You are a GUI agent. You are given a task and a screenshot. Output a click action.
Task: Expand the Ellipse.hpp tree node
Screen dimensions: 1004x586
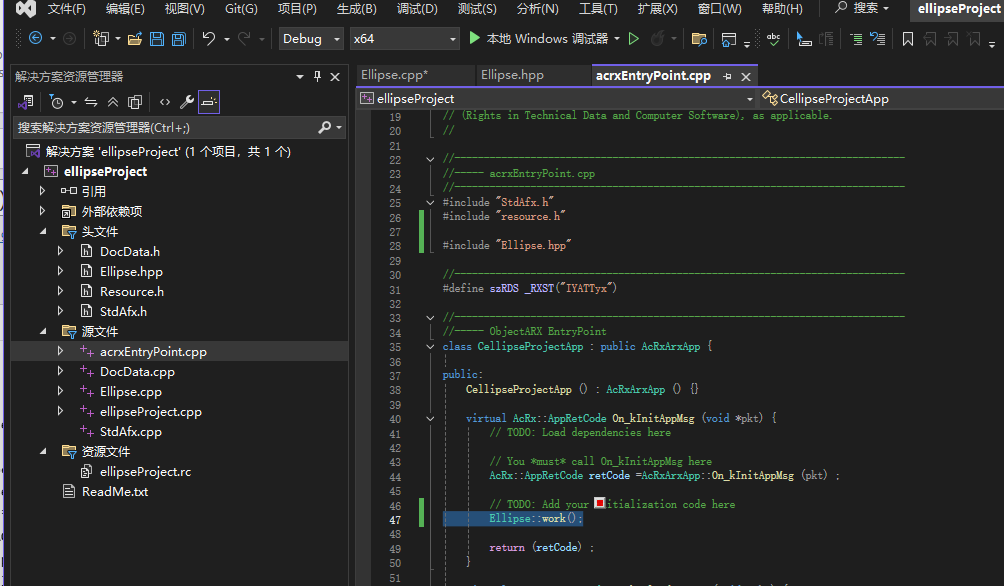pyautogui.click(x=61, y=272)
